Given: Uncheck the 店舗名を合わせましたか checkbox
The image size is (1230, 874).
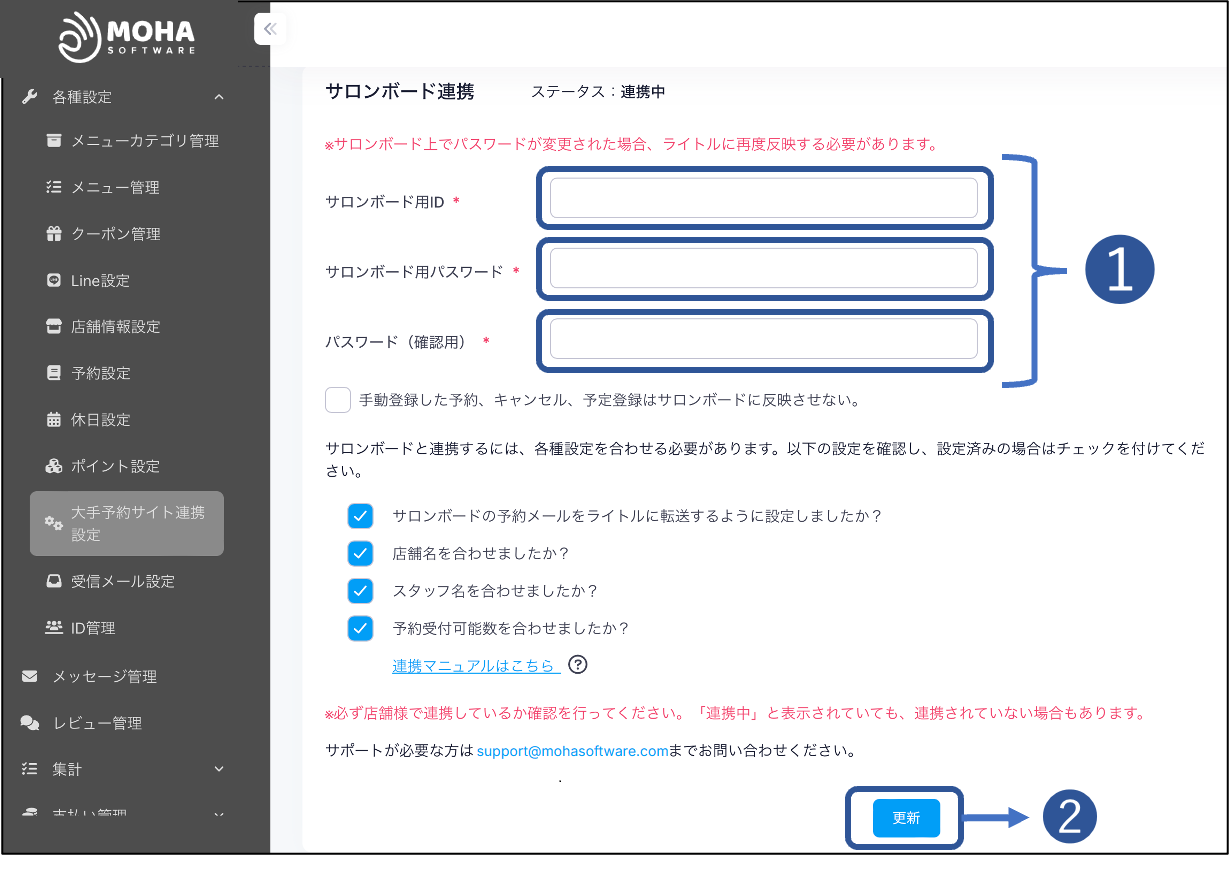Looking at the screenshot, I should click(x=360, y=553).
